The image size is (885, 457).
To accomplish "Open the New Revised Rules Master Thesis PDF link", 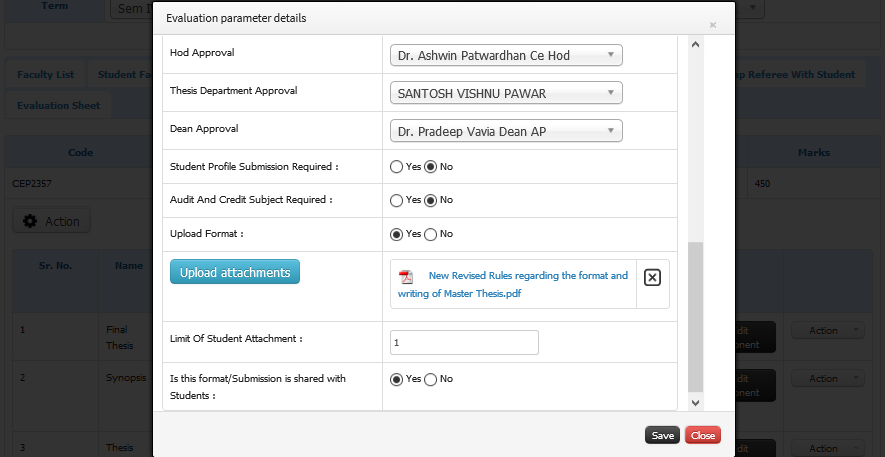I will [x=513, y=284].
